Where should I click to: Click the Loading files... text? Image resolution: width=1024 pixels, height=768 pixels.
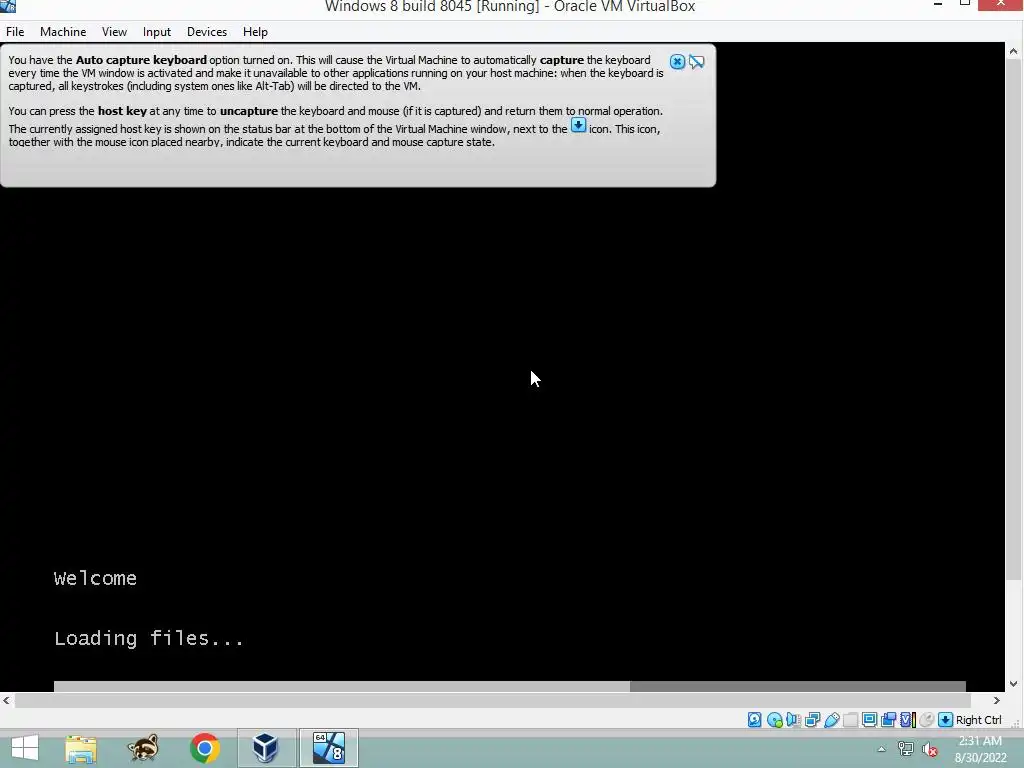(x=149, y=638)
